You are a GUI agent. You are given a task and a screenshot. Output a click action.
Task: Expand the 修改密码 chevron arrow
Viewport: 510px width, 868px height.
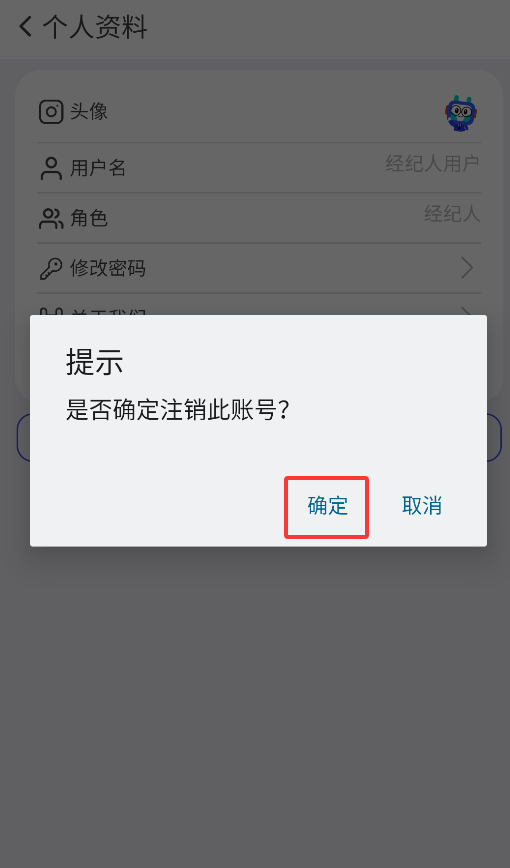click(x=467, y=268)
